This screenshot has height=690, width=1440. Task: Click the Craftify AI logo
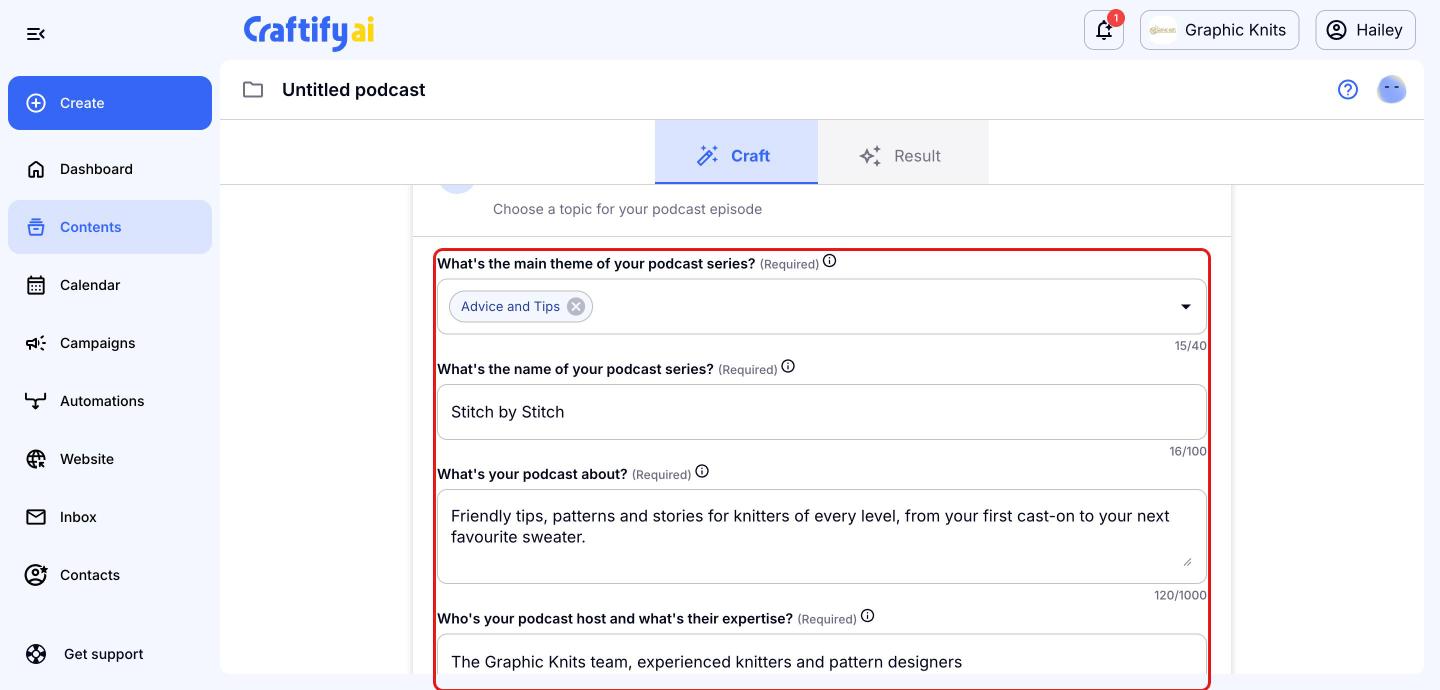pos(309,31)
